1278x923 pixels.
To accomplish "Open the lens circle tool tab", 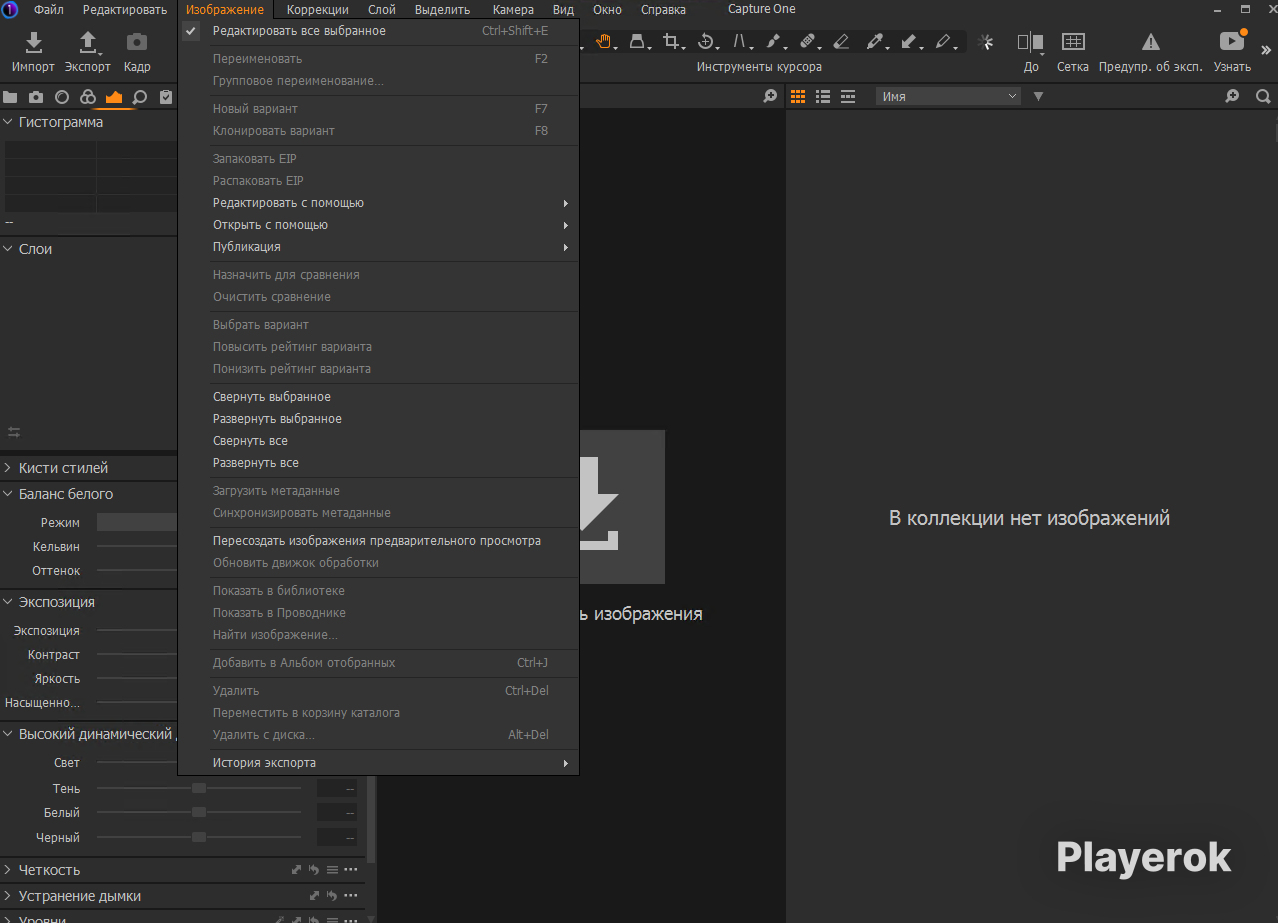I will tap(62, 97).
